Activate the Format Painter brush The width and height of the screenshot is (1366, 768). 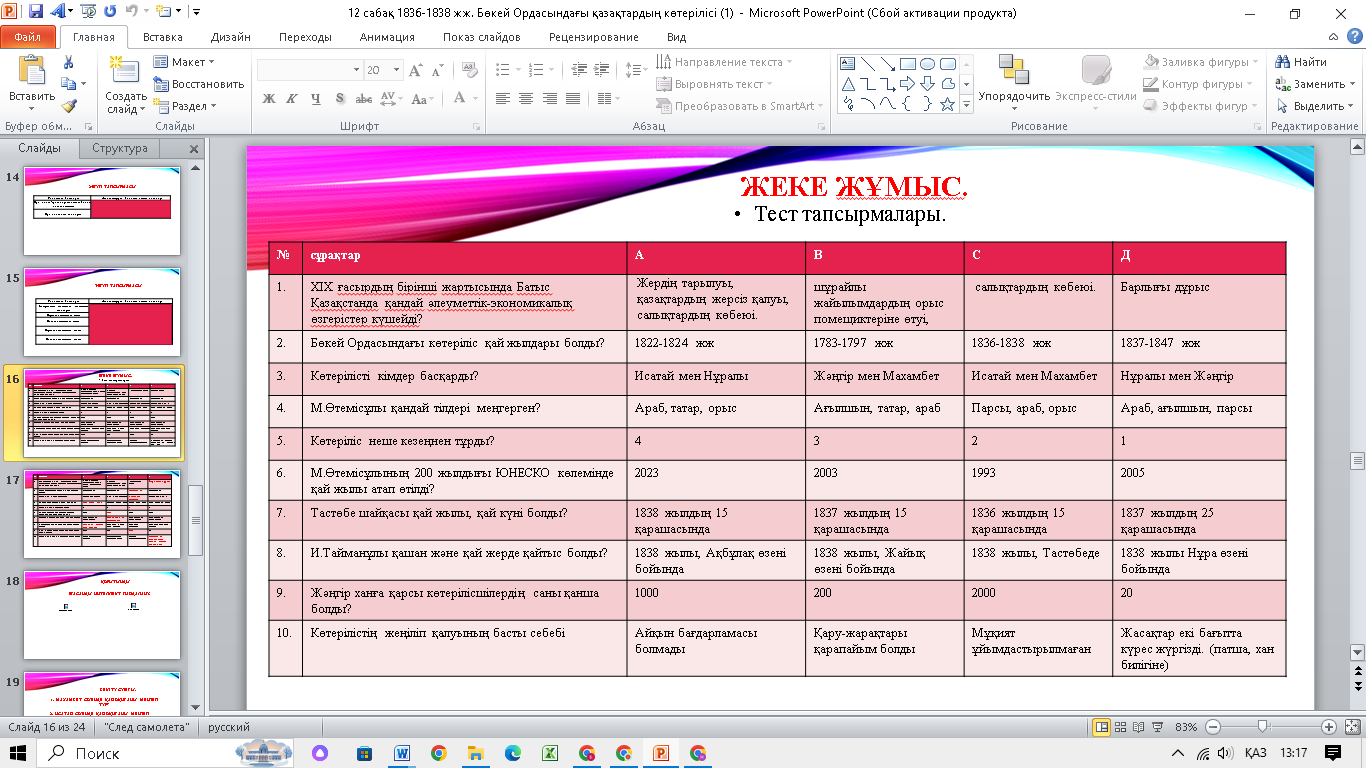point(68,106)
